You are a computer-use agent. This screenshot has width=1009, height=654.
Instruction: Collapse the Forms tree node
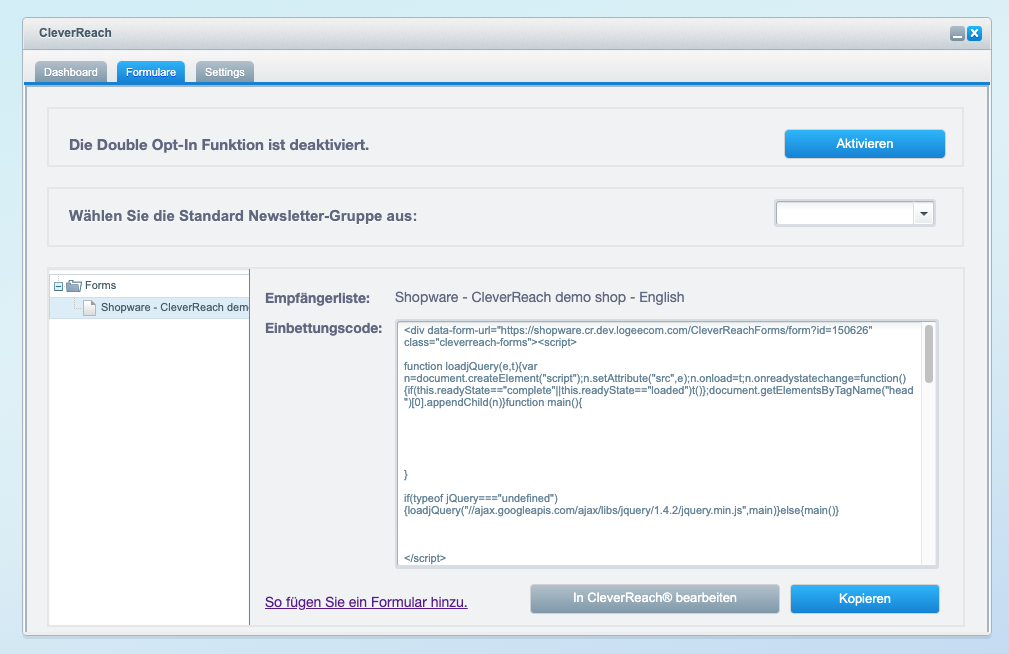pos(59,286)
